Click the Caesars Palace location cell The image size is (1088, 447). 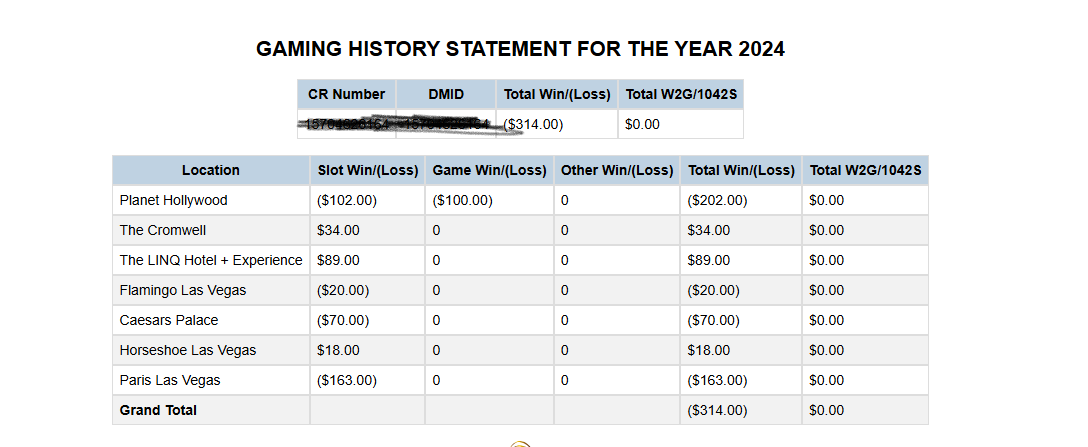coord(169,320)
